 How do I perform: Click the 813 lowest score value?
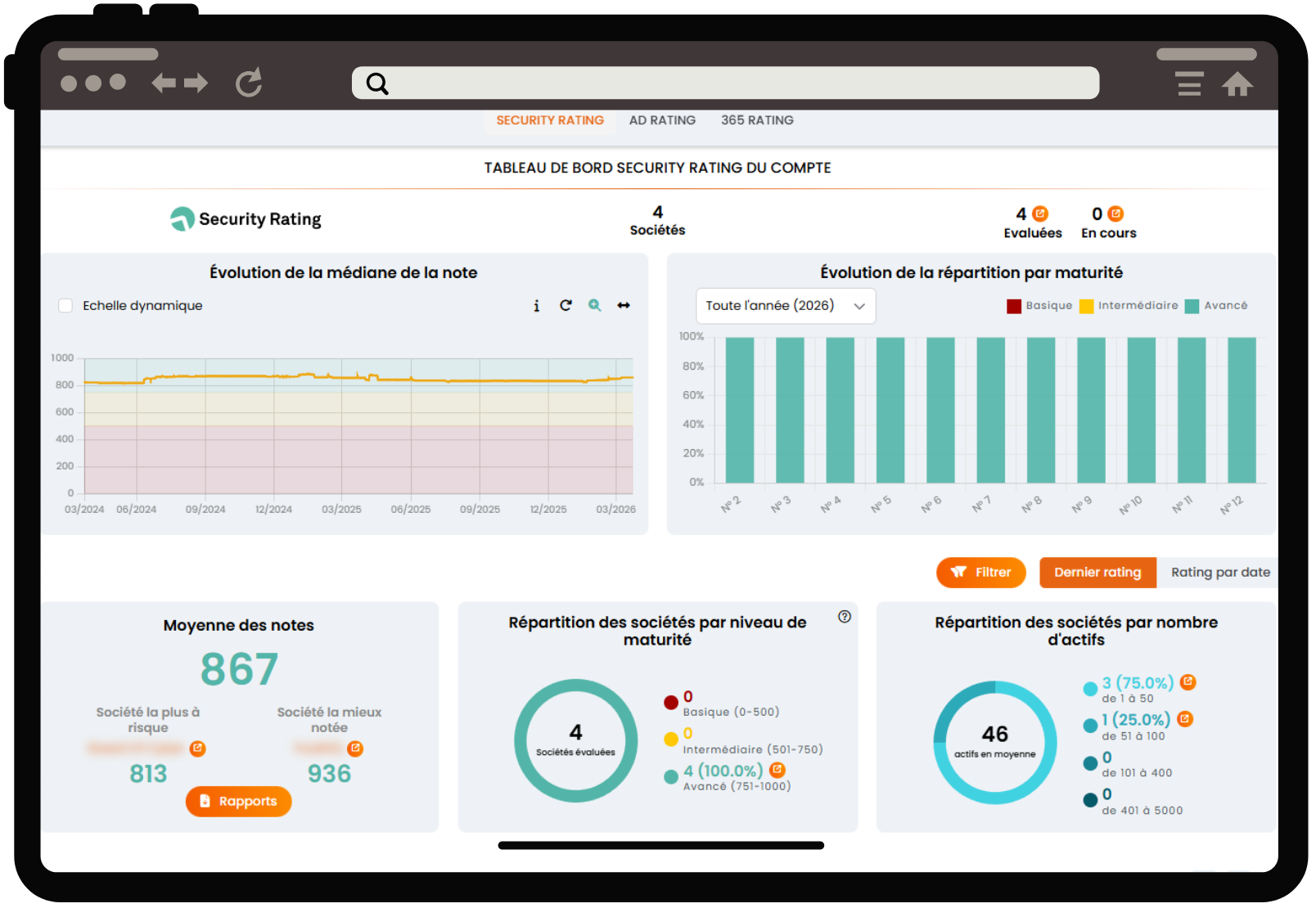(148, 774)
